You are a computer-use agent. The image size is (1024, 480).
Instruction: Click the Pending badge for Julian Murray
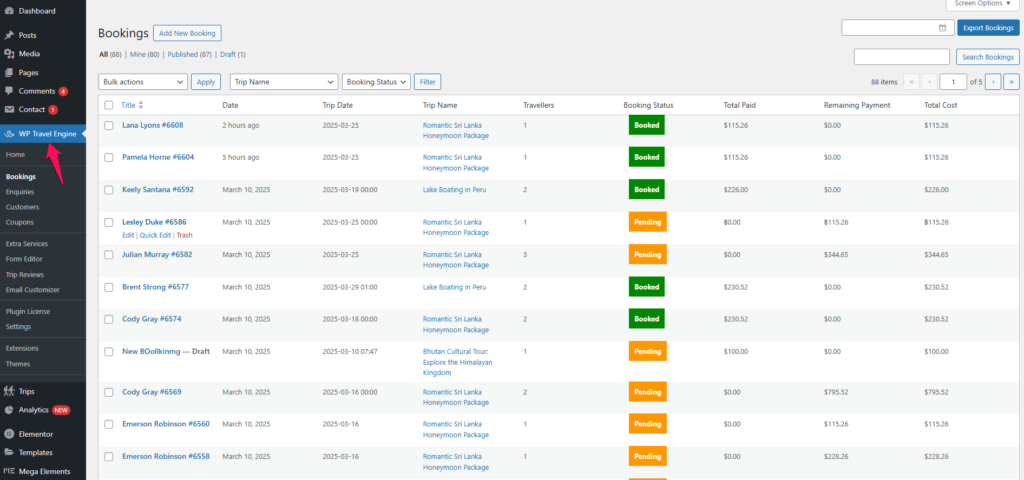[x=648, y=254]
